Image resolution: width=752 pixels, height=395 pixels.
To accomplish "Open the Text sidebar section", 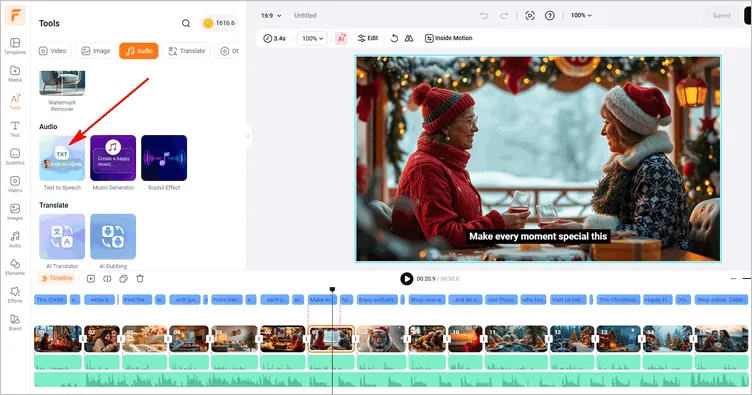I will pos(15,129).
